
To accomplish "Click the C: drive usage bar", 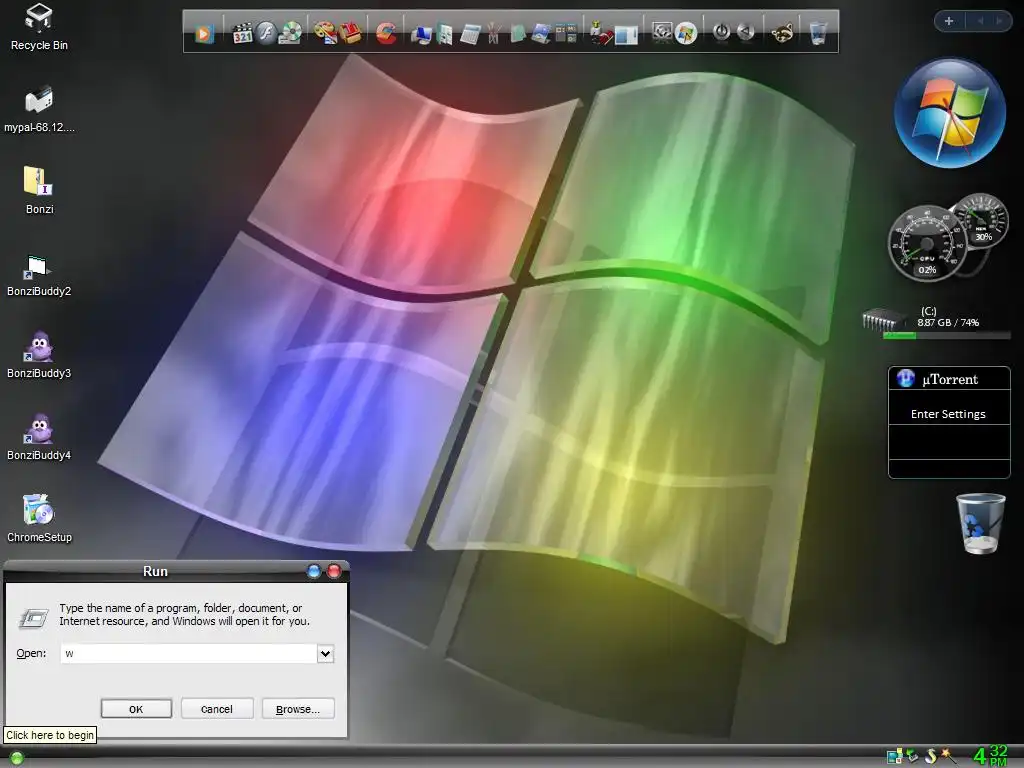I will tap(946, 336).
